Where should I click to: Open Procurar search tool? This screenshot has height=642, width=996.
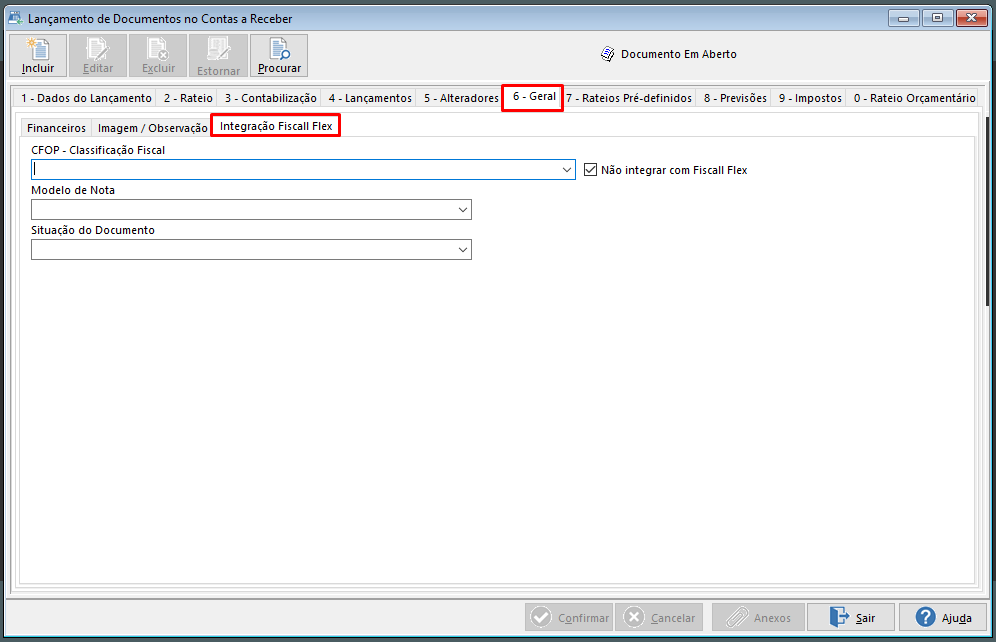point(279,56)
